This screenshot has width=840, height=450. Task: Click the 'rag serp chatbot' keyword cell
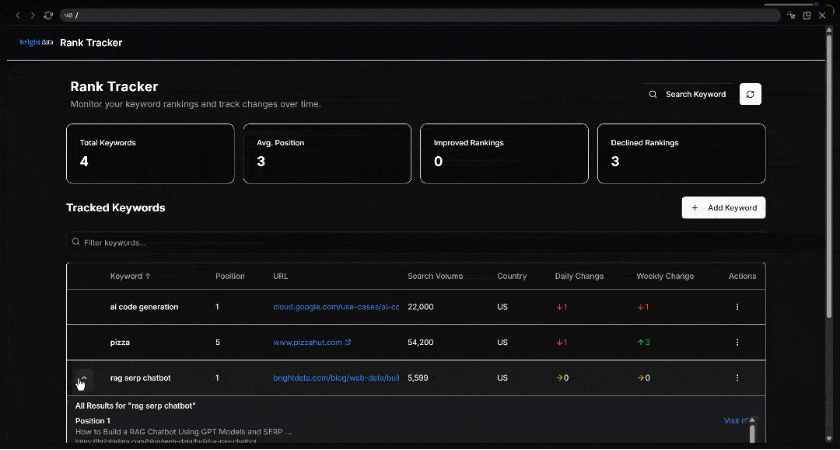[x=140, y=378]
